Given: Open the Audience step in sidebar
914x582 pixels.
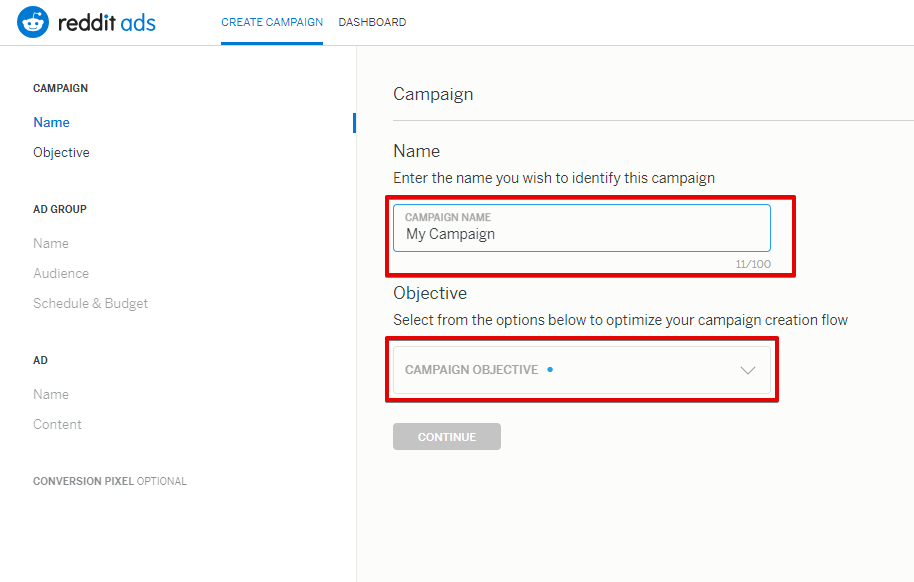Looking at the screenshot, I should click(x=61, y=273).
